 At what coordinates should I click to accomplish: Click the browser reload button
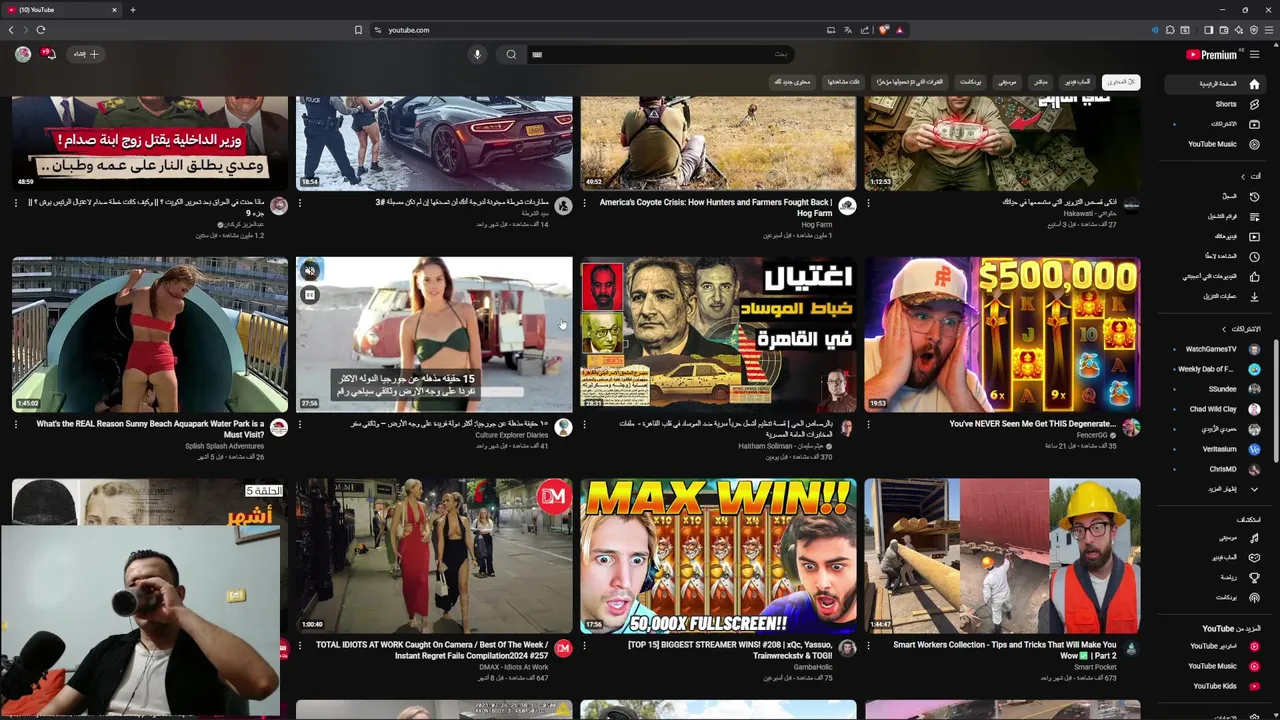41,30
